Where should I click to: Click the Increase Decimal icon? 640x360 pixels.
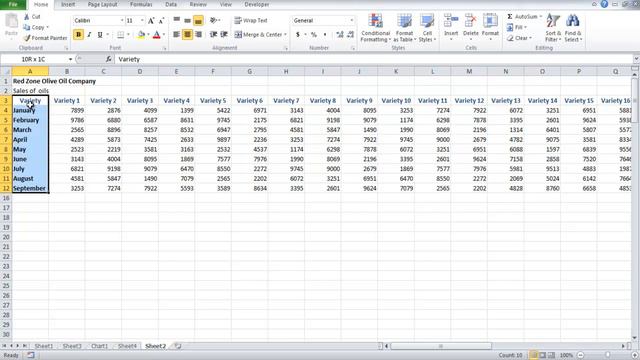(340, 35)
